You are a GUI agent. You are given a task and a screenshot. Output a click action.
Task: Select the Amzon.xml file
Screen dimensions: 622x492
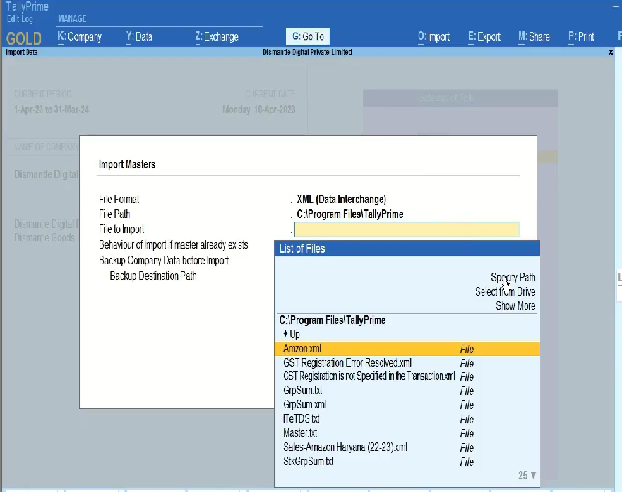[x=407, y=349]
